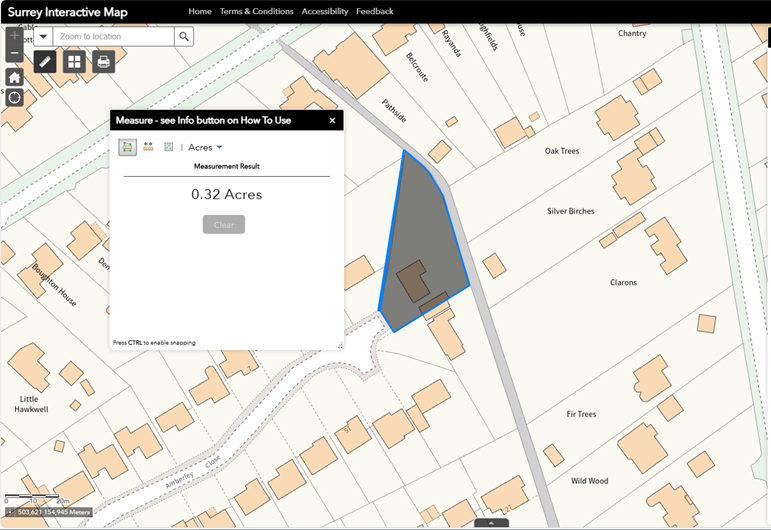Viewport: 771px width, 530px height.
Task: Select the Area measurement mode
Action: [128, 147]
